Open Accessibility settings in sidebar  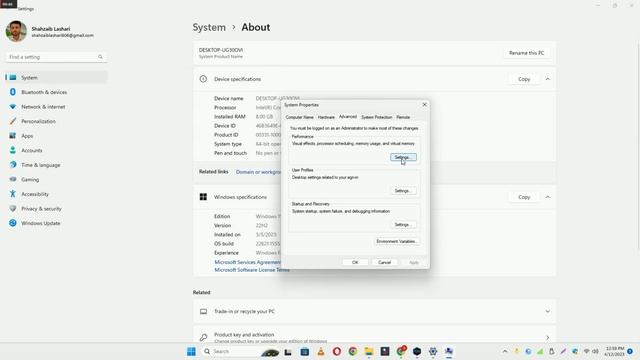pos(56,194)
